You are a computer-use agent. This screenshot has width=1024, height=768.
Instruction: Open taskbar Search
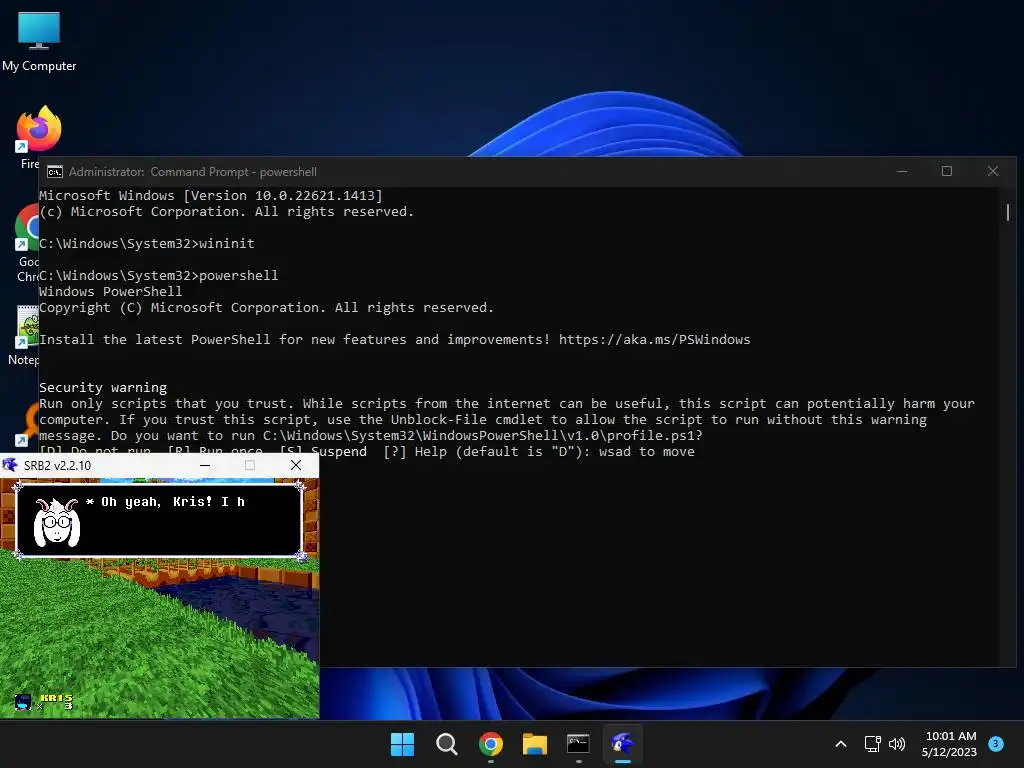[447, 744]
